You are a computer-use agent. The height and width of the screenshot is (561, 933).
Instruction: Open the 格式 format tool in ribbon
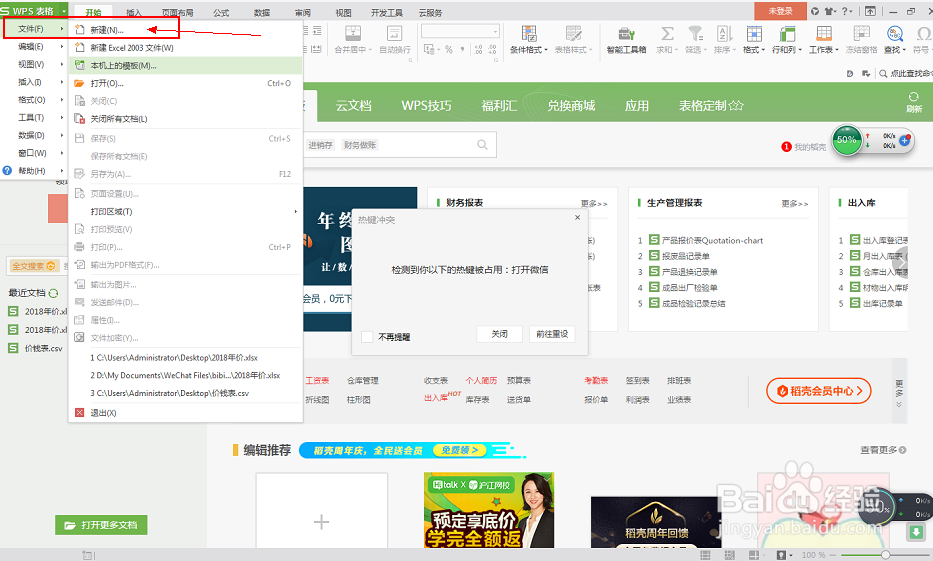pyautogui.click(x=754, y=40)
